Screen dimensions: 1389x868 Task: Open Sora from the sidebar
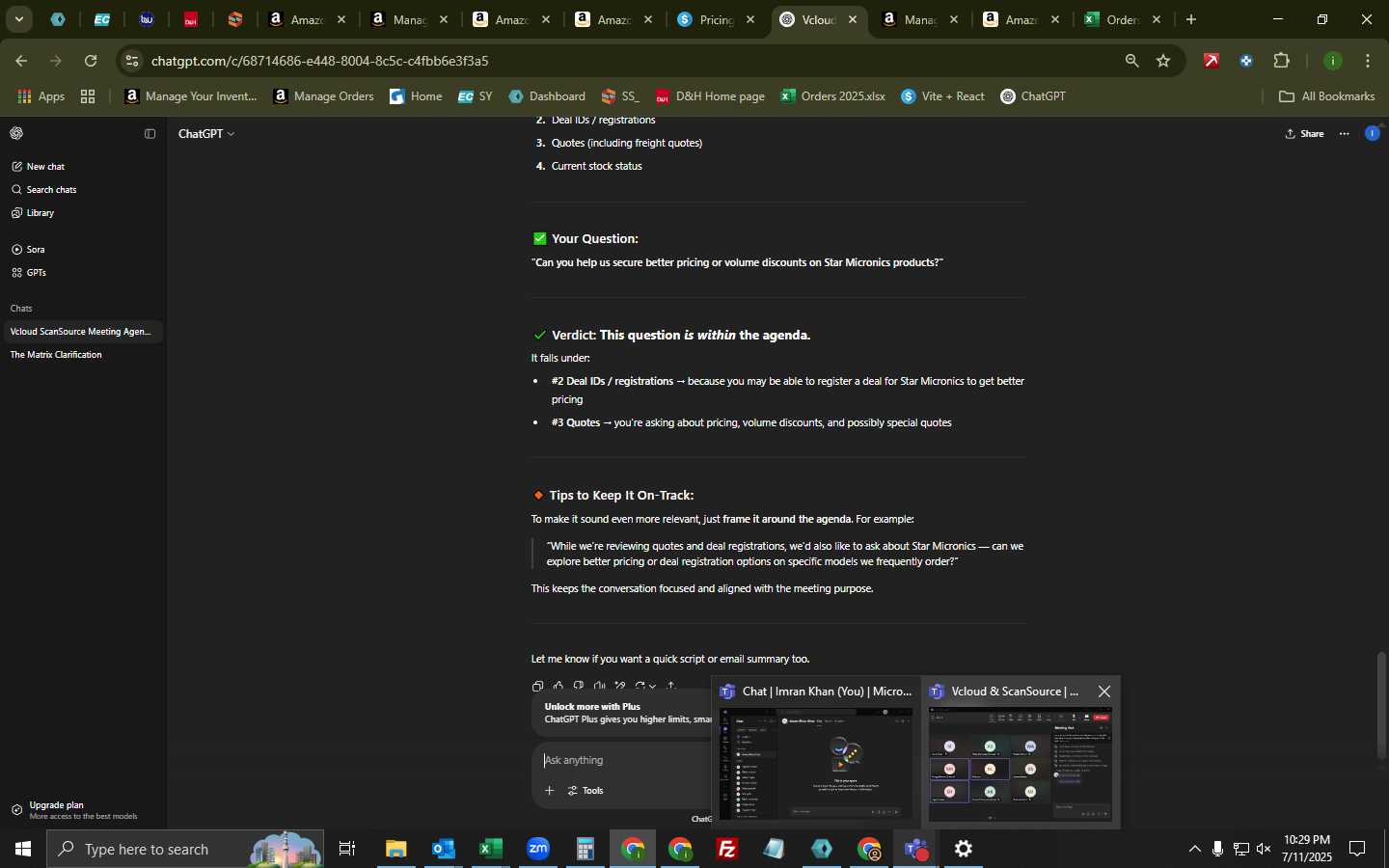29,250
